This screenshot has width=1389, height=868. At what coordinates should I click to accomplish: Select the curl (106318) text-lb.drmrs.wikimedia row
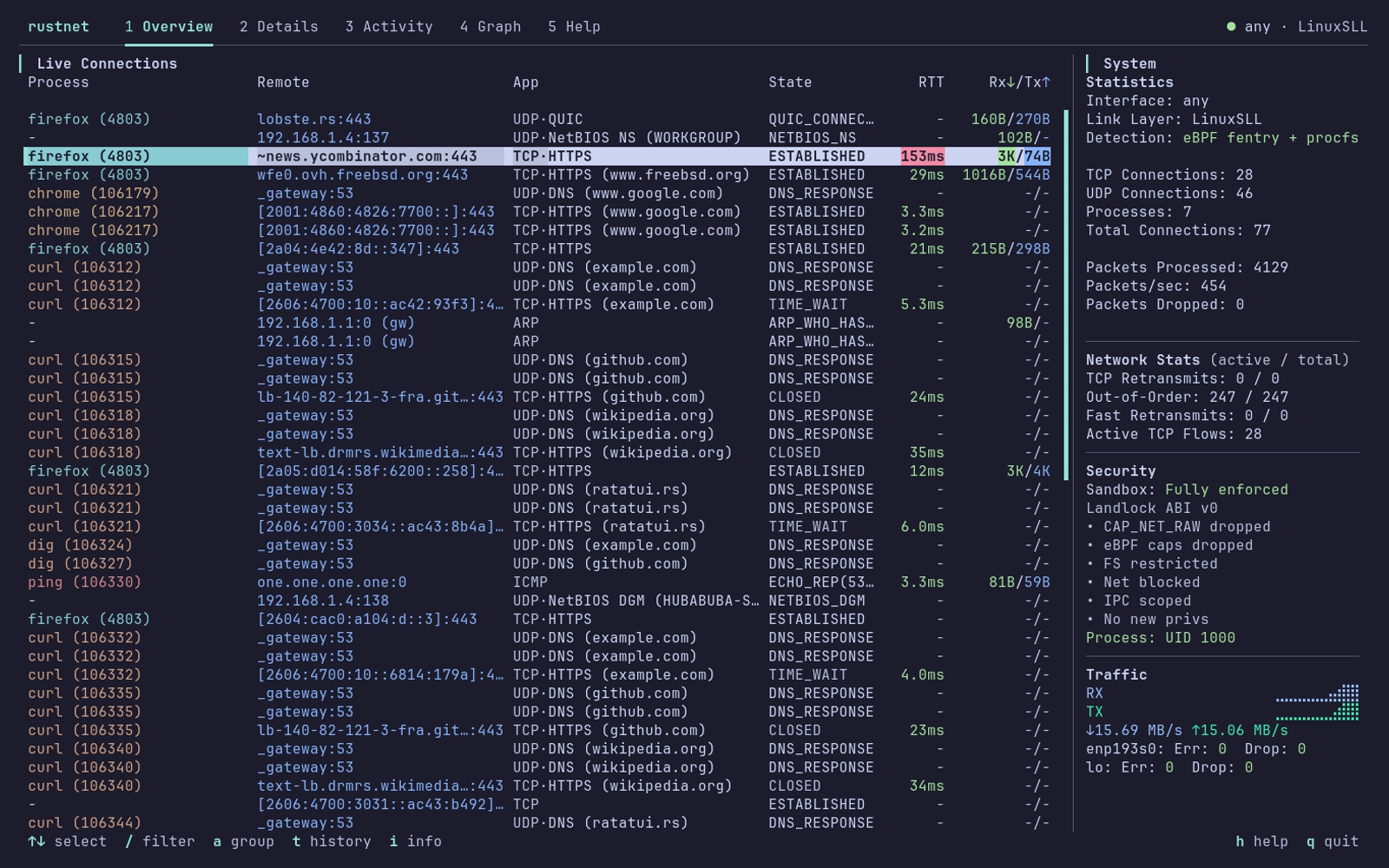539,452
